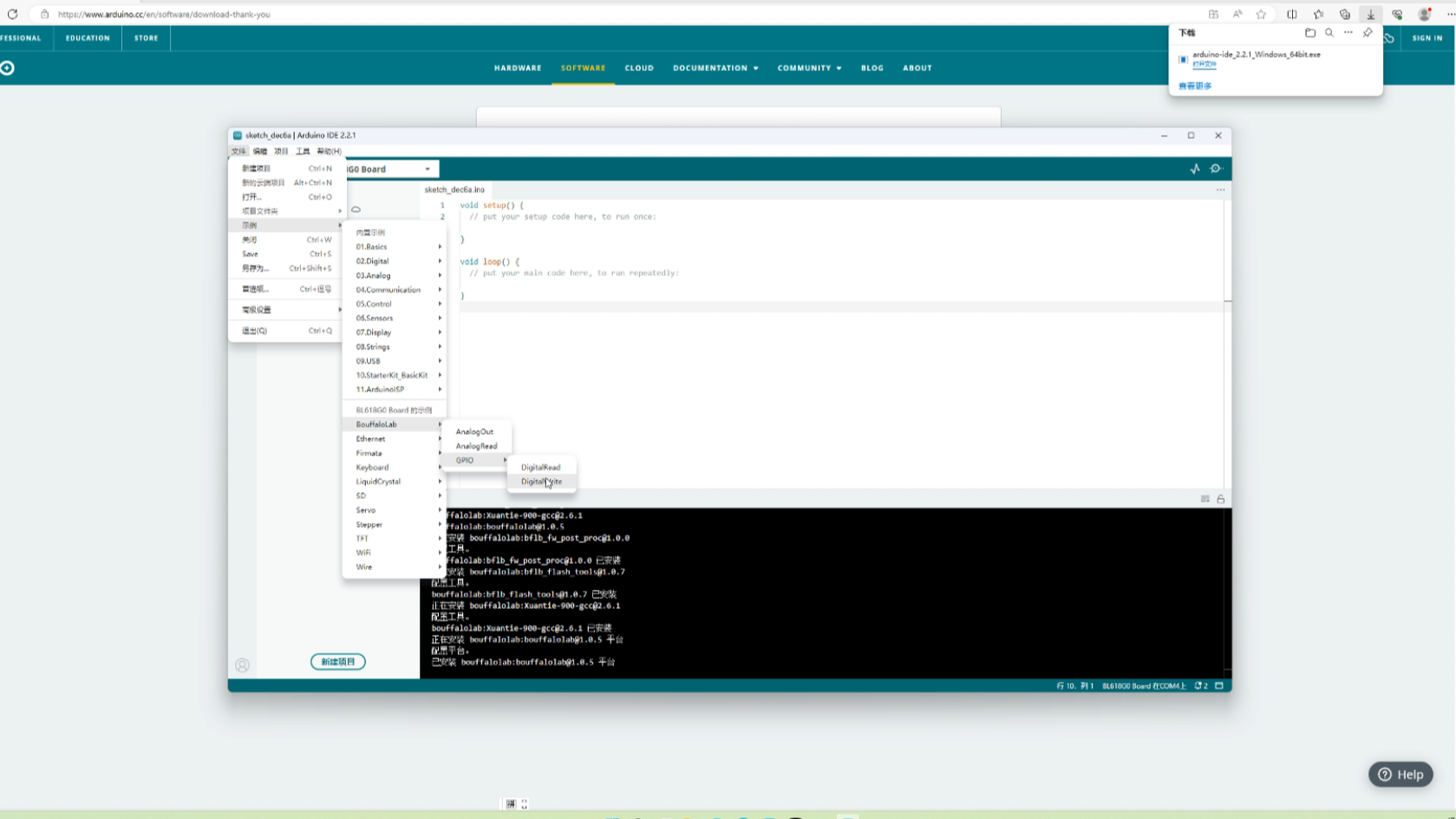Expand the Ethernet examples submenu

pyautogui.click(x=395, y=439)
